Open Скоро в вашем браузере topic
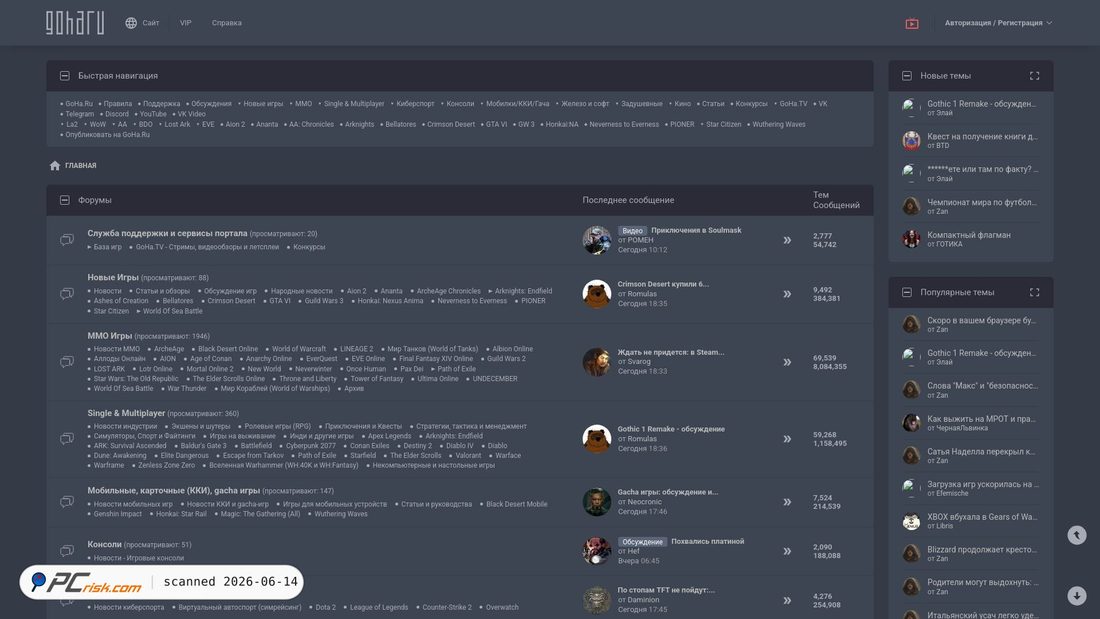1100x619 pixels. pos(981,320)
